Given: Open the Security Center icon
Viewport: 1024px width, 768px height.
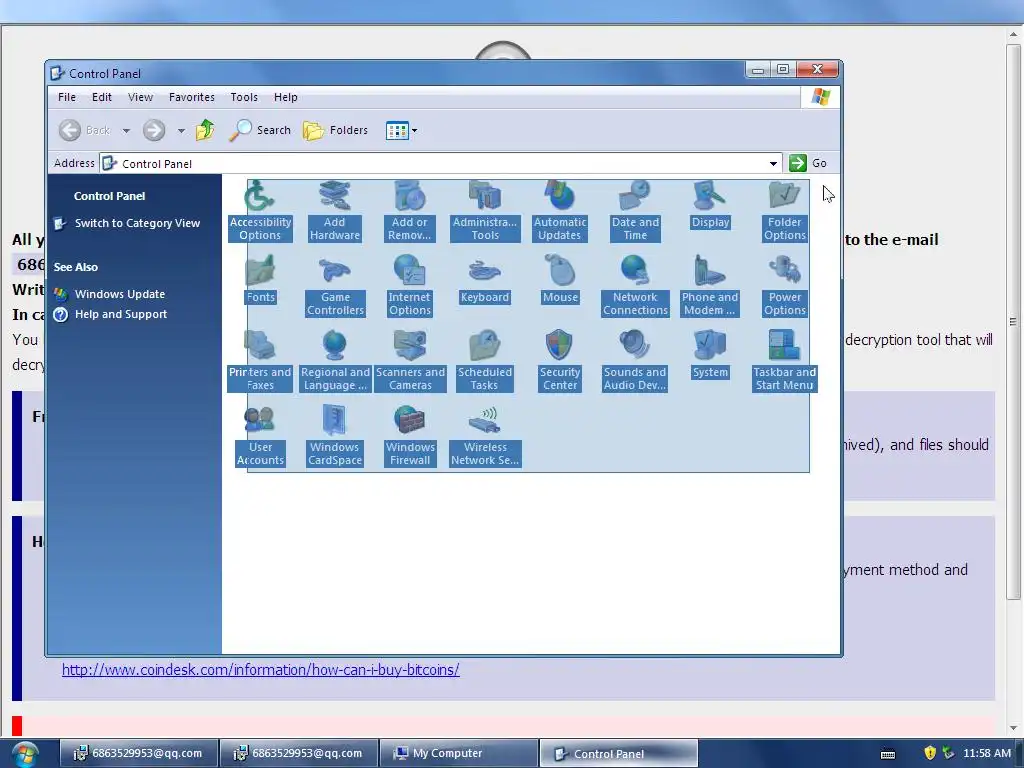Looking at the screenshot, I should point(560,360).
